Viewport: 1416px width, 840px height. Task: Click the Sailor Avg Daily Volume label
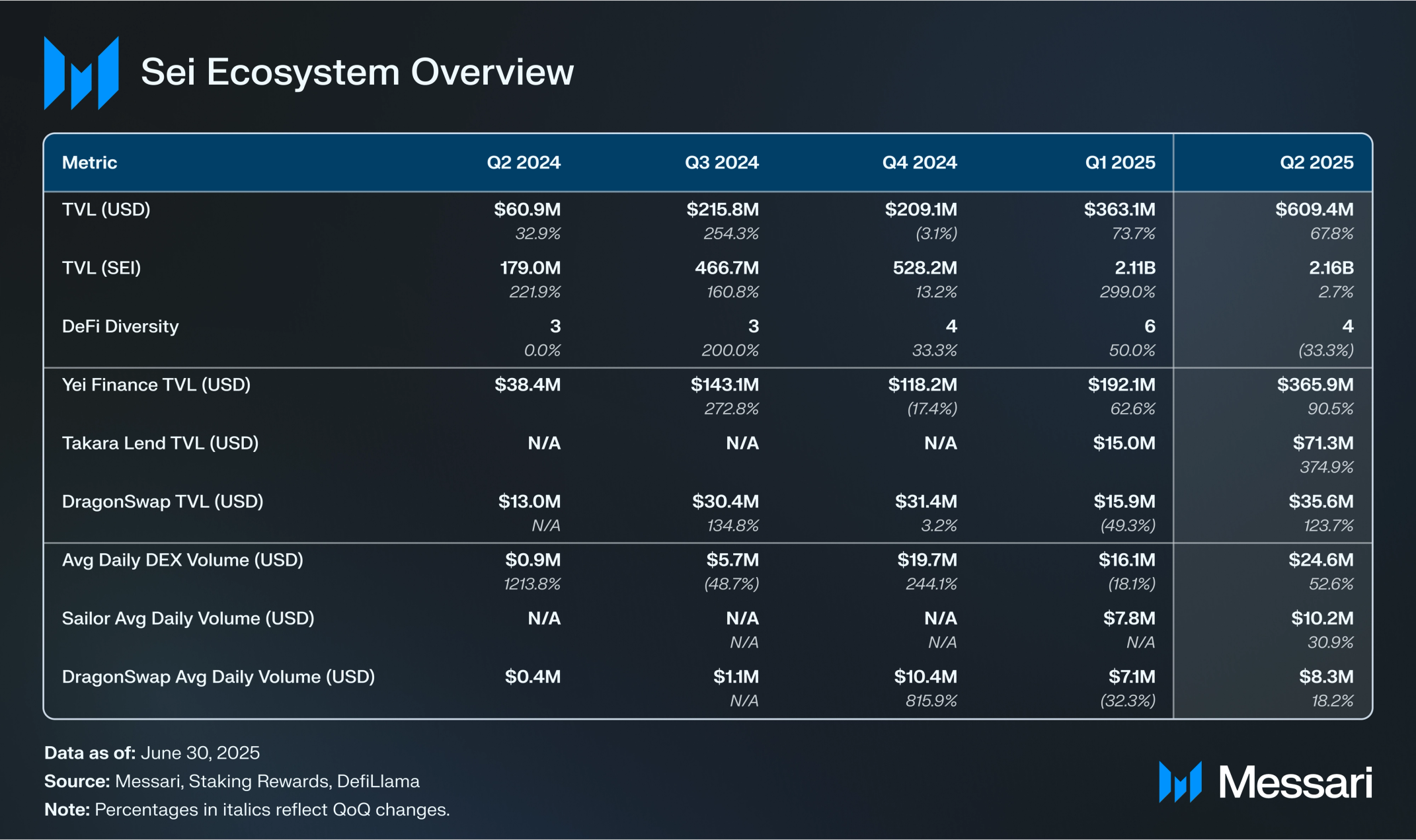coord(188,619)
